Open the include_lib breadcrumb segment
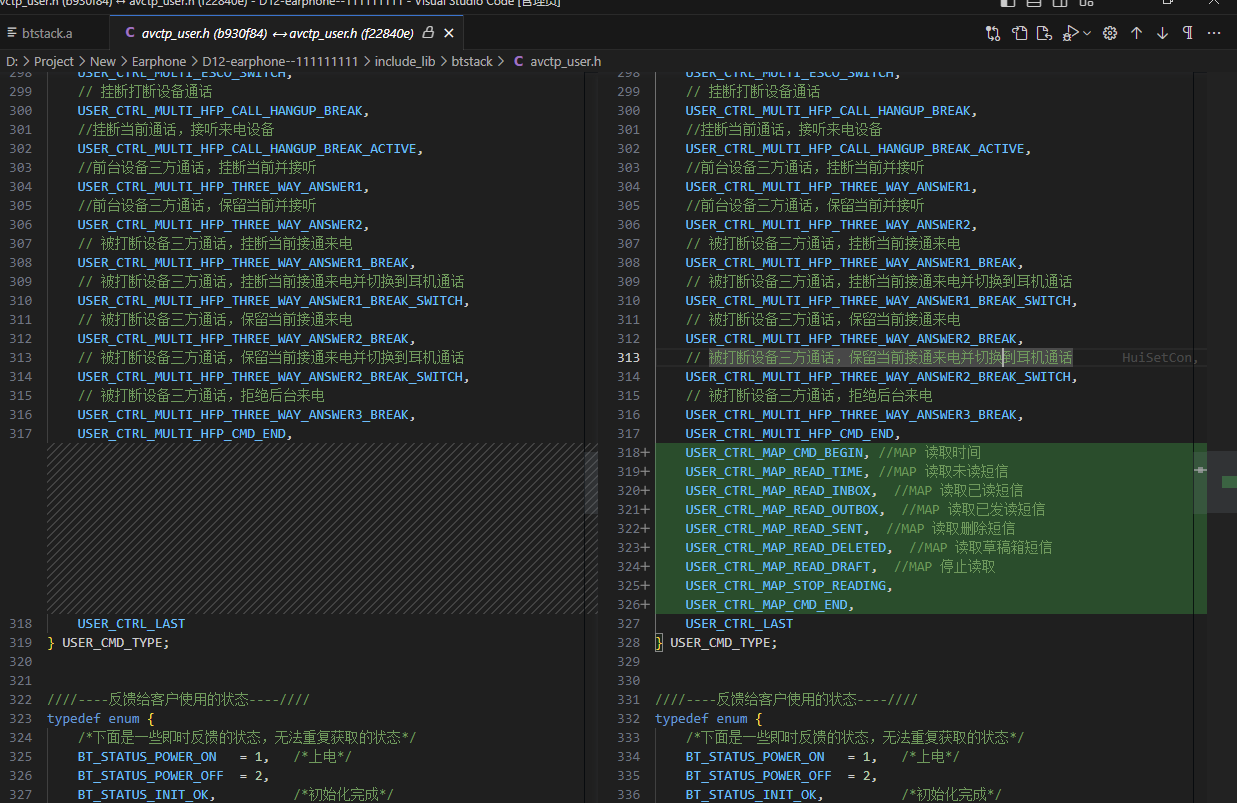The image size is (1237, 803). (405, 61)
